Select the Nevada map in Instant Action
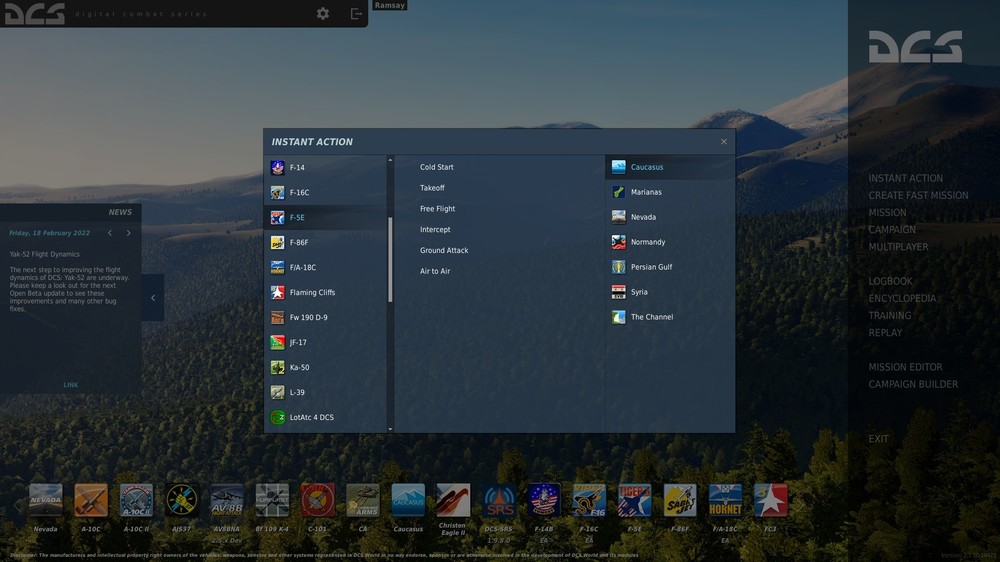 pyautogui.click(x=670, y=217)
